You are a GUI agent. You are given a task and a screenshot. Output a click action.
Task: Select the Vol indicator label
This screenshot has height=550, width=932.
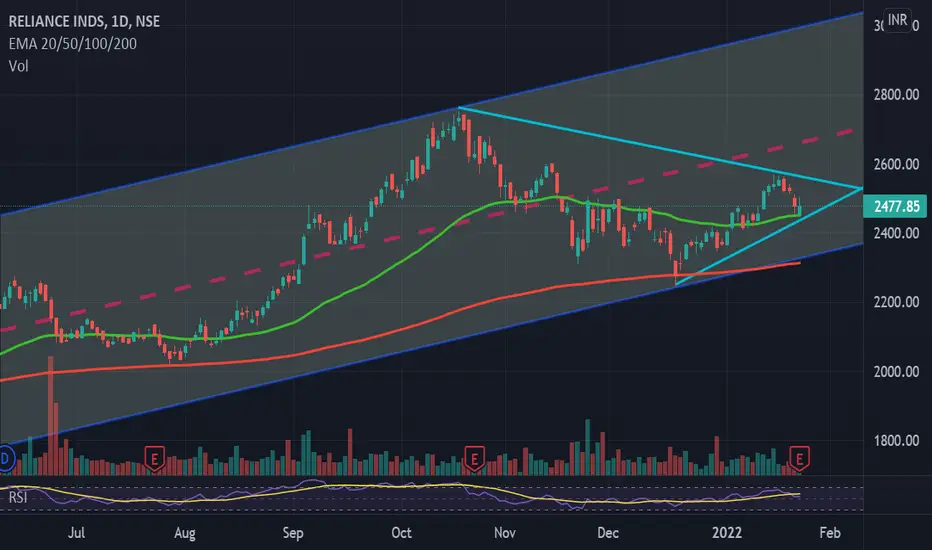pos(18,66)
